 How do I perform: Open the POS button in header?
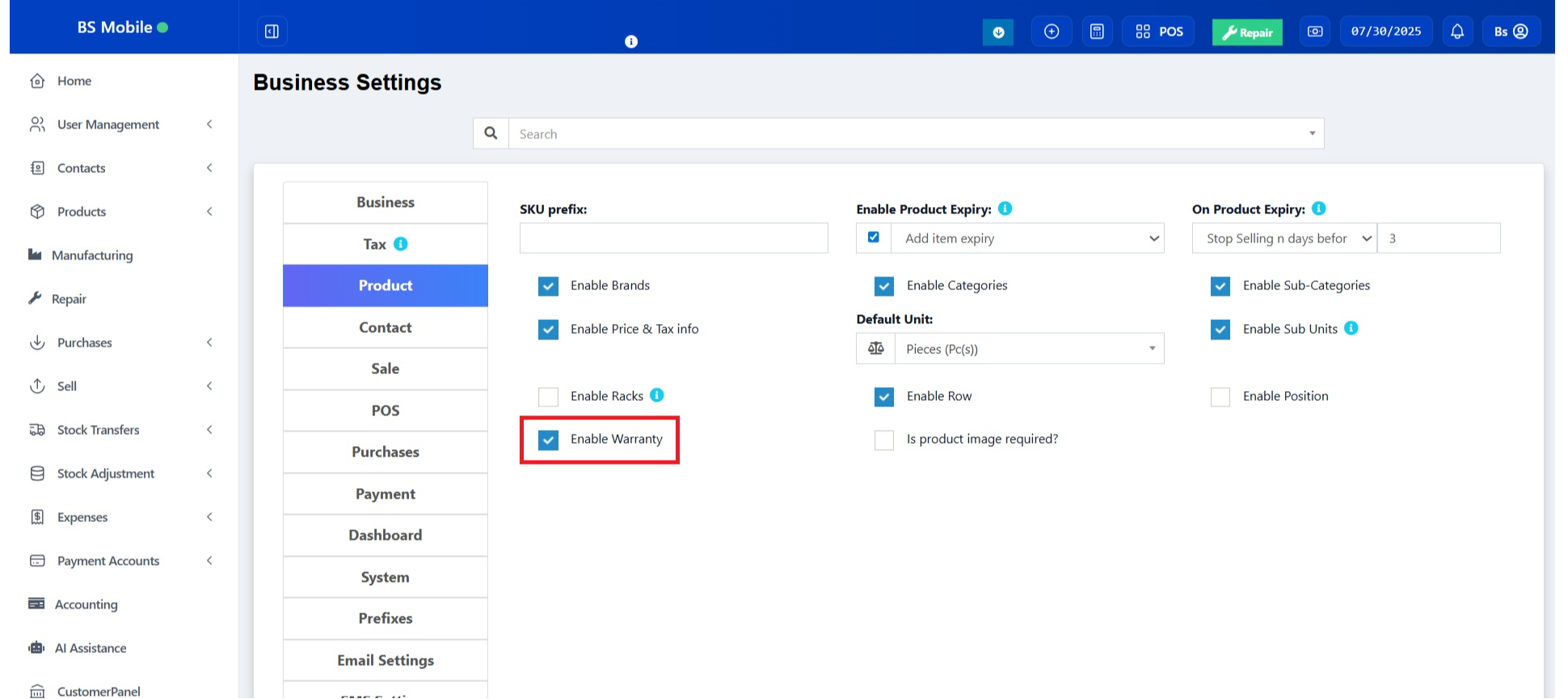(x=1158, y=32)
